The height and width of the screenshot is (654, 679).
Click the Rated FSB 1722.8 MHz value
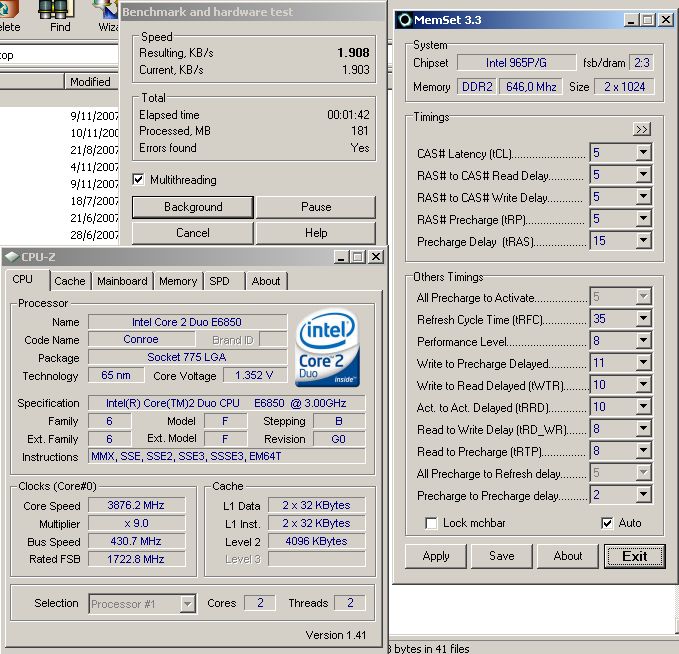coord(136,559)
